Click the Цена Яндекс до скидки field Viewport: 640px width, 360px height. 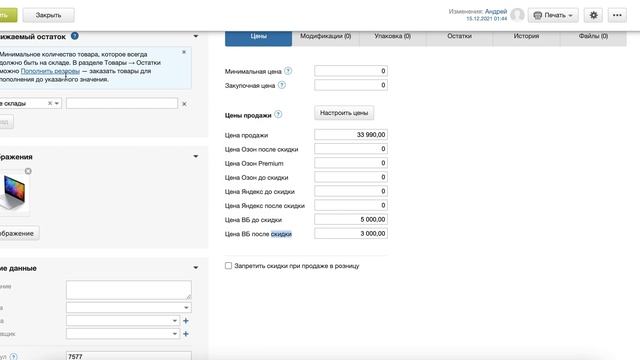351,191
